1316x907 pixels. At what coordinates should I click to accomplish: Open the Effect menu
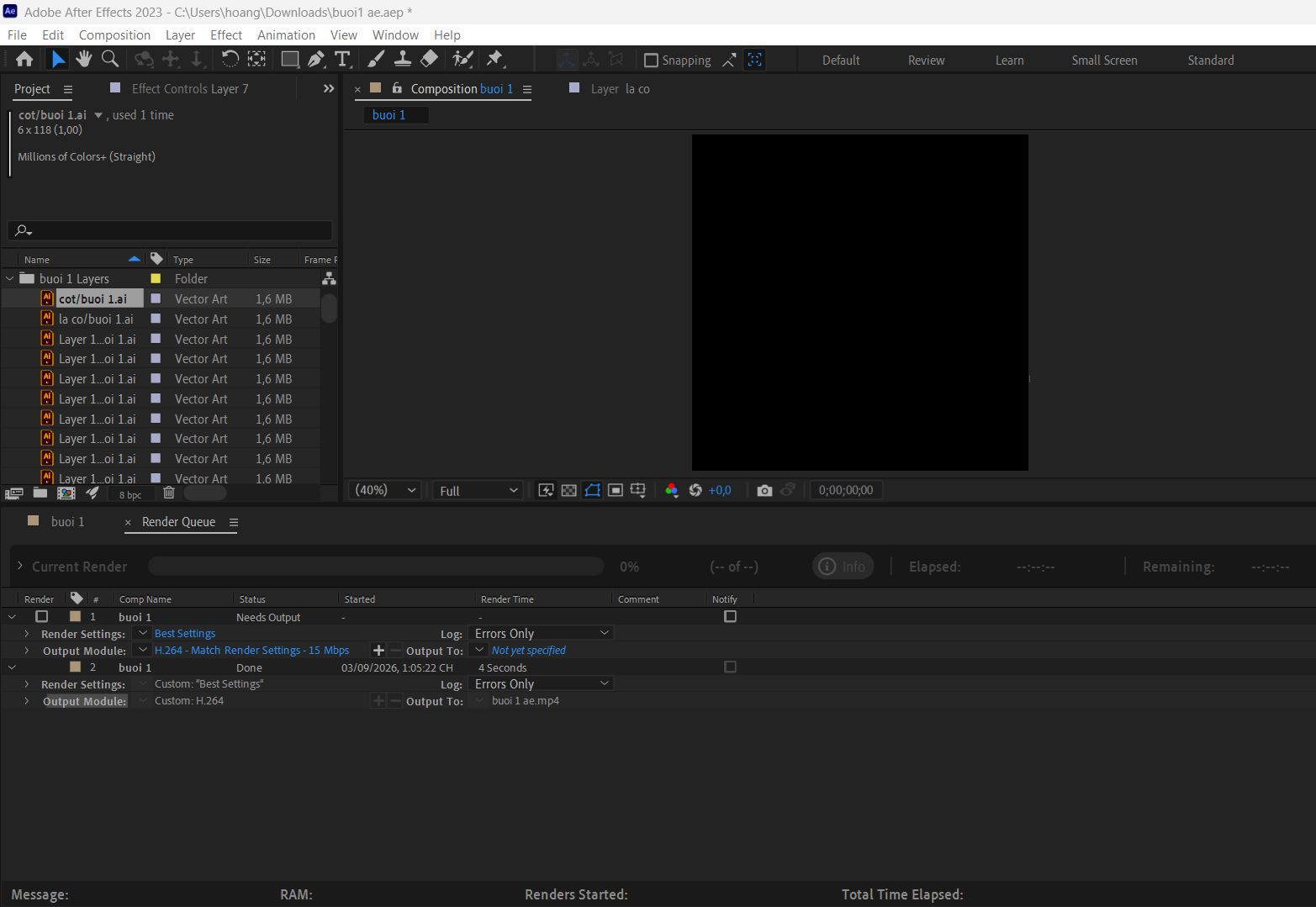coord(226,34)
